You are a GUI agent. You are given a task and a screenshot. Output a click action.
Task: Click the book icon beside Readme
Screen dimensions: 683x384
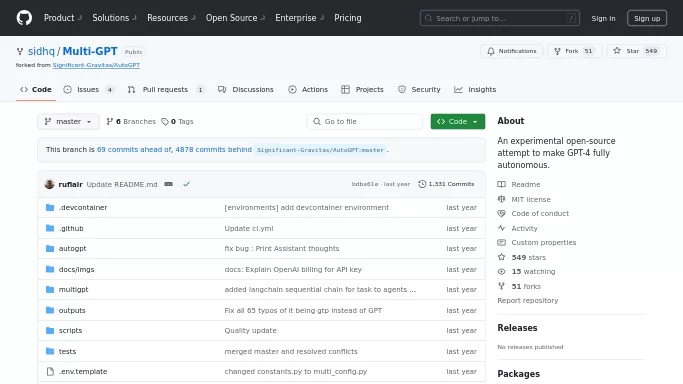[501, 185]
